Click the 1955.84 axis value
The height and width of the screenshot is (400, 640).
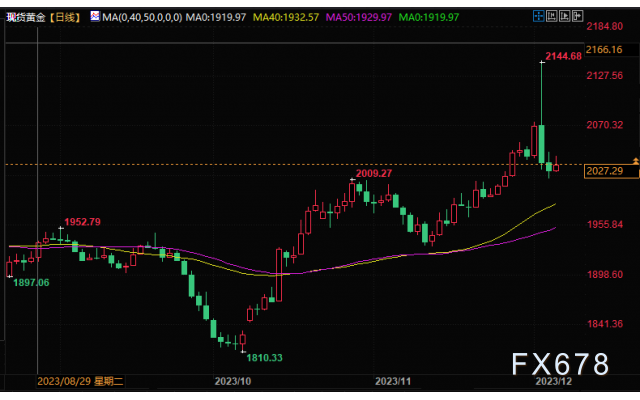pos(604,224)
